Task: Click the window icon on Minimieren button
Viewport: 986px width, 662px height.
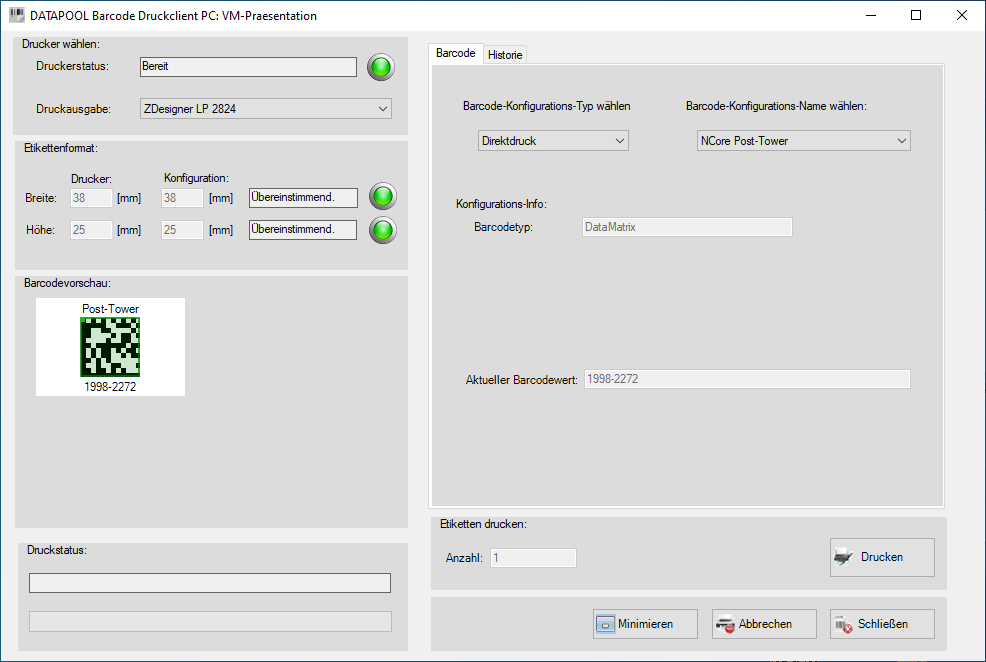Action: (x=604, y=624)
